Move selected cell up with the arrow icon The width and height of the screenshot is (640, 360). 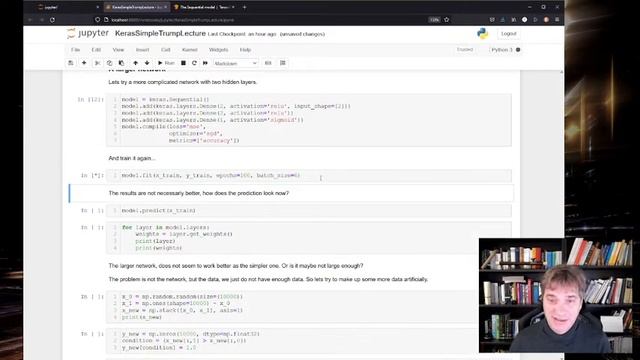coord(136,63)
